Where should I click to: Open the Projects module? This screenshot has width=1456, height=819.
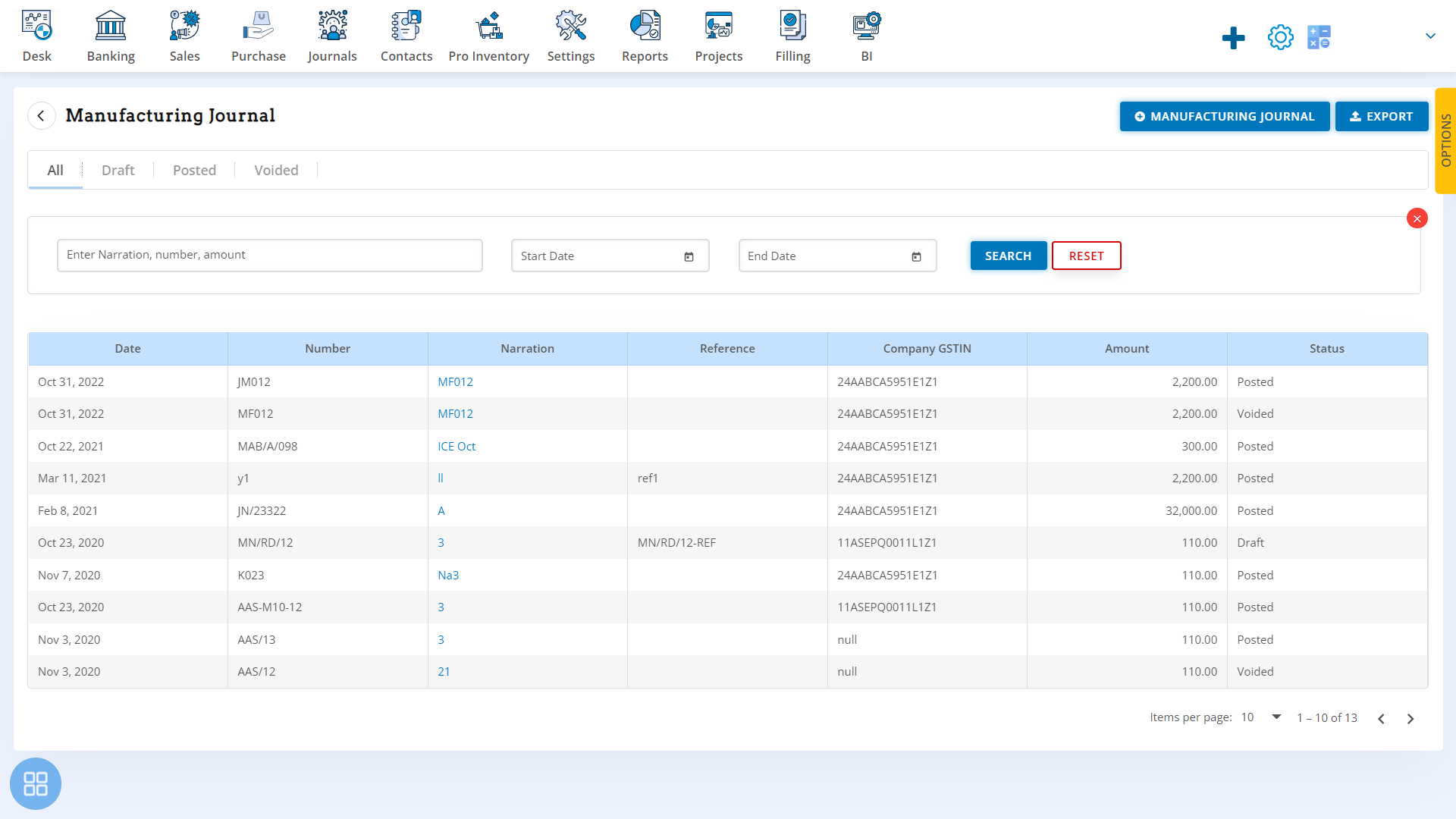[719, 36]
